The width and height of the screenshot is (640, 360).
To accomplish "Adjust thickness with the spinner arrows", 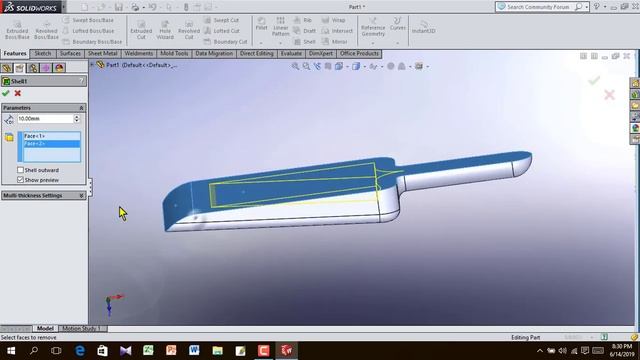I will (x=77, y=118).
